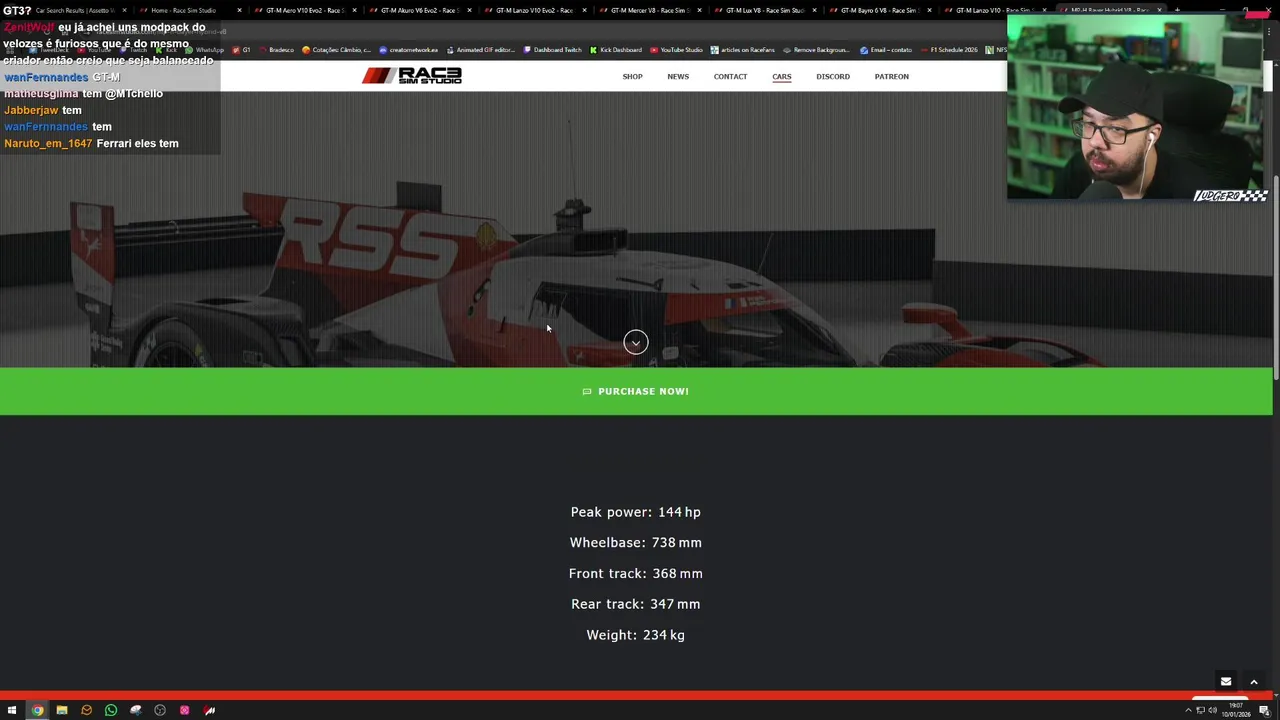Open the articles on RaceFans bookmark
Screen dimensions: 1280x720
(x=743, y=50)
